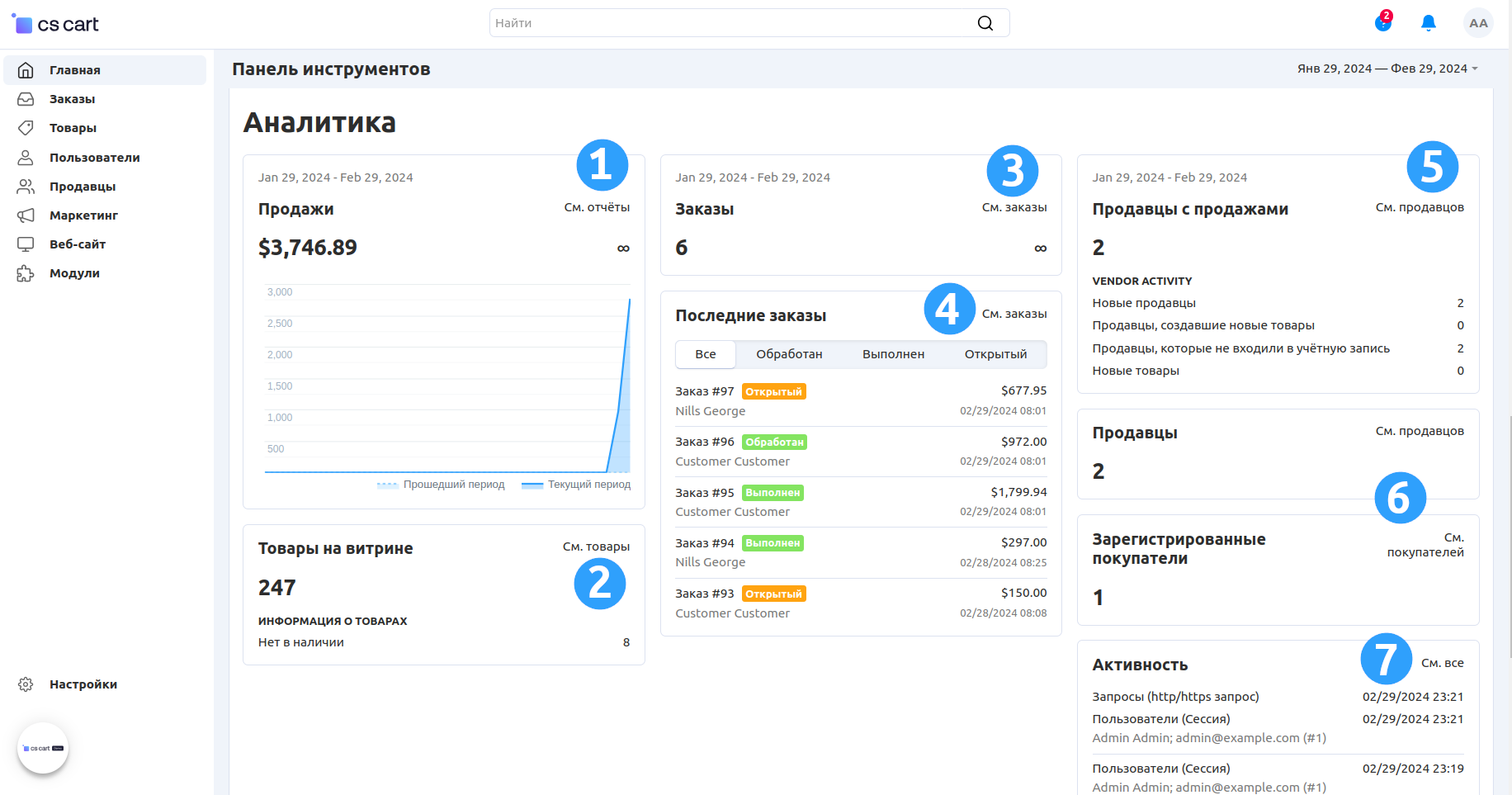This screenshot has width=1512, height=795.
Task: Open Пользователи in the sidebar menu
Action: tap(94, 158)
